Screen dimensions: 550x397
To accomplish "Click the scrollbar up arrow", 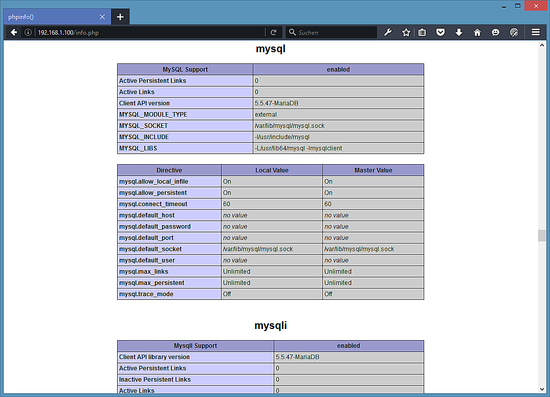I will point(542,46).
